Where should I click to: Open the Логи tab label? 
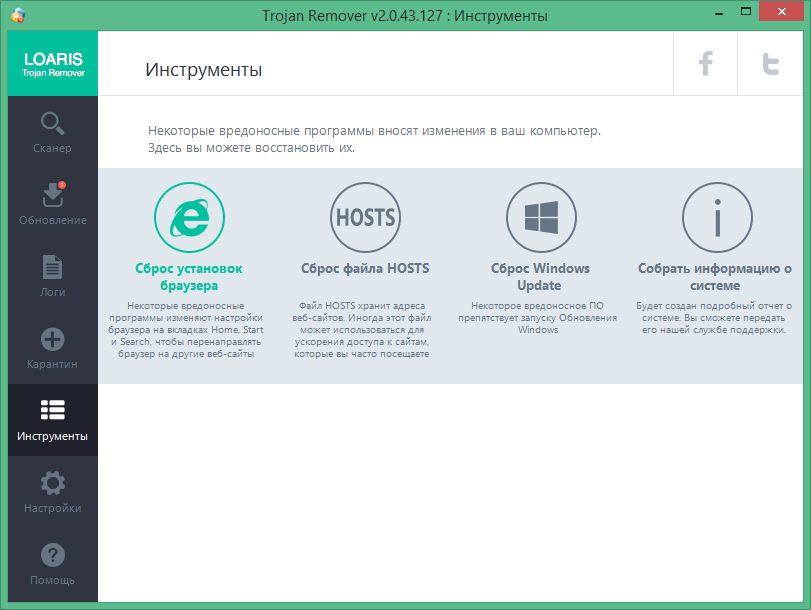point(52,292)
